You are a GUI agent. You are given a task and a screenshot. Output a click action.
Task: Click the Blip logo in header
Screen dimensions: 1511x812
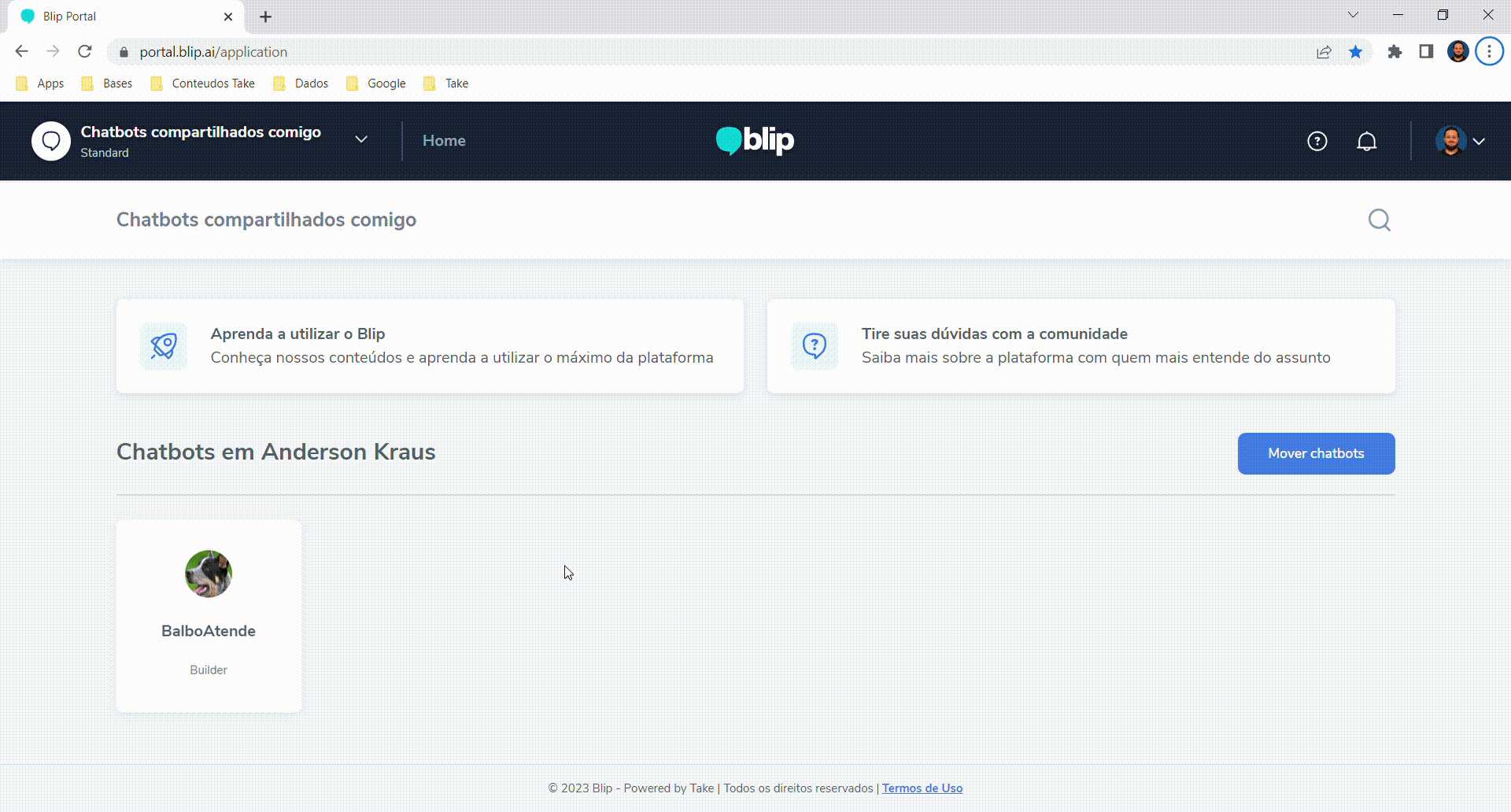coord(755,140)
